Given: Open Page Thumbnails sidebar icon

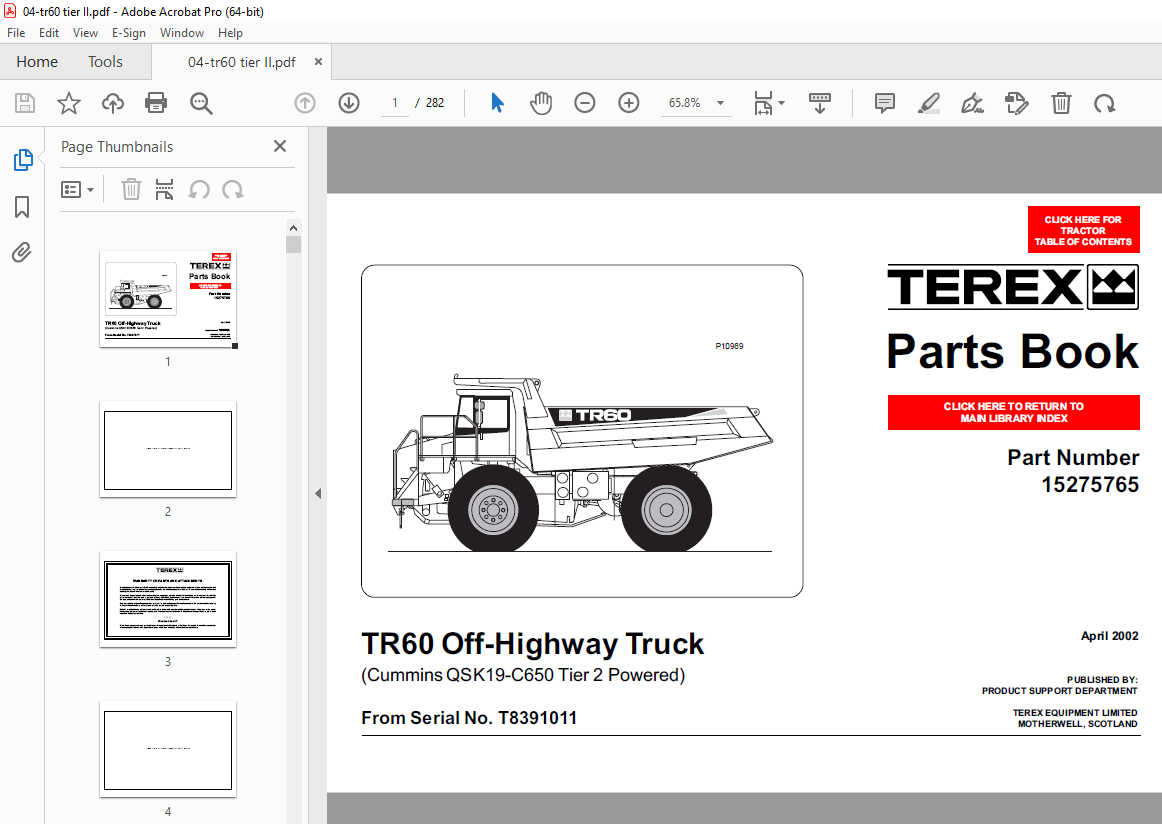Looking at the screenshot, I should [23, 159].
